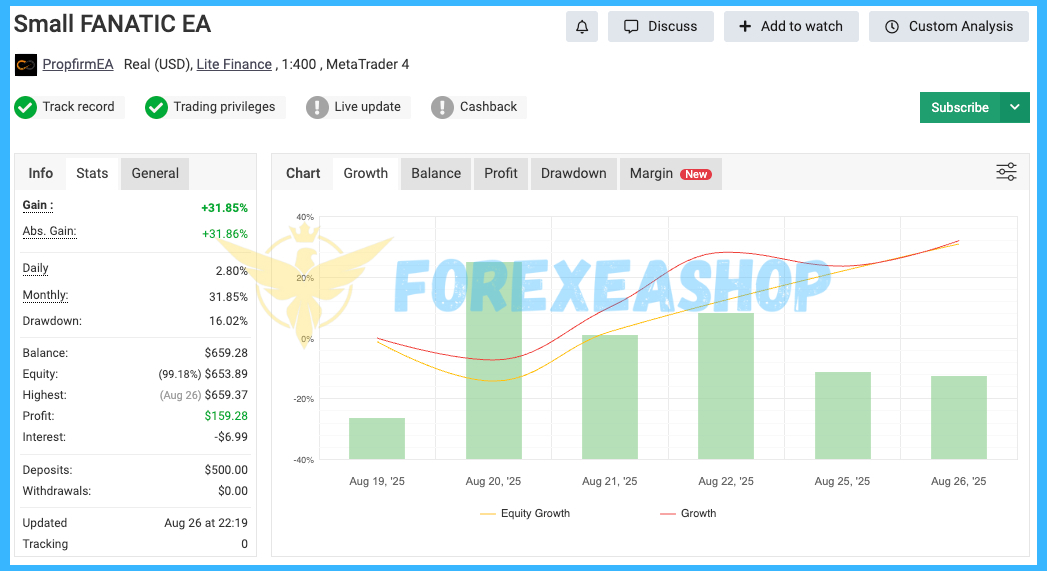This screenshot has width=1047, height=571.
Task: Click the PropfirmEA avatar logo
Action: click(x=26, y=65)
